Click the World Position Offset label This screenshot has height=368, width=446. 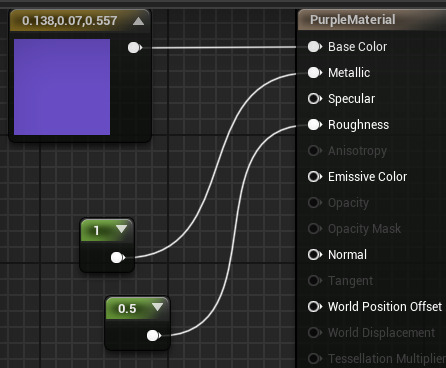(385, 307)
